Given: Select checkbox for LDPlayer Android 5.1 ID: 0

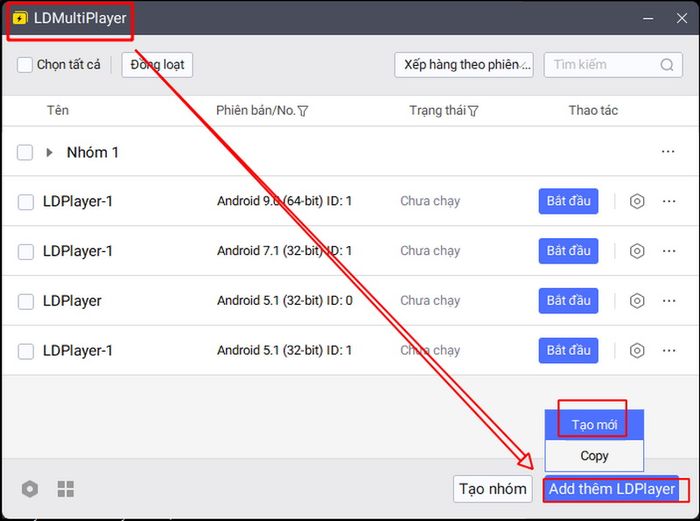Looking at the screenshot, I should point(25,301).
